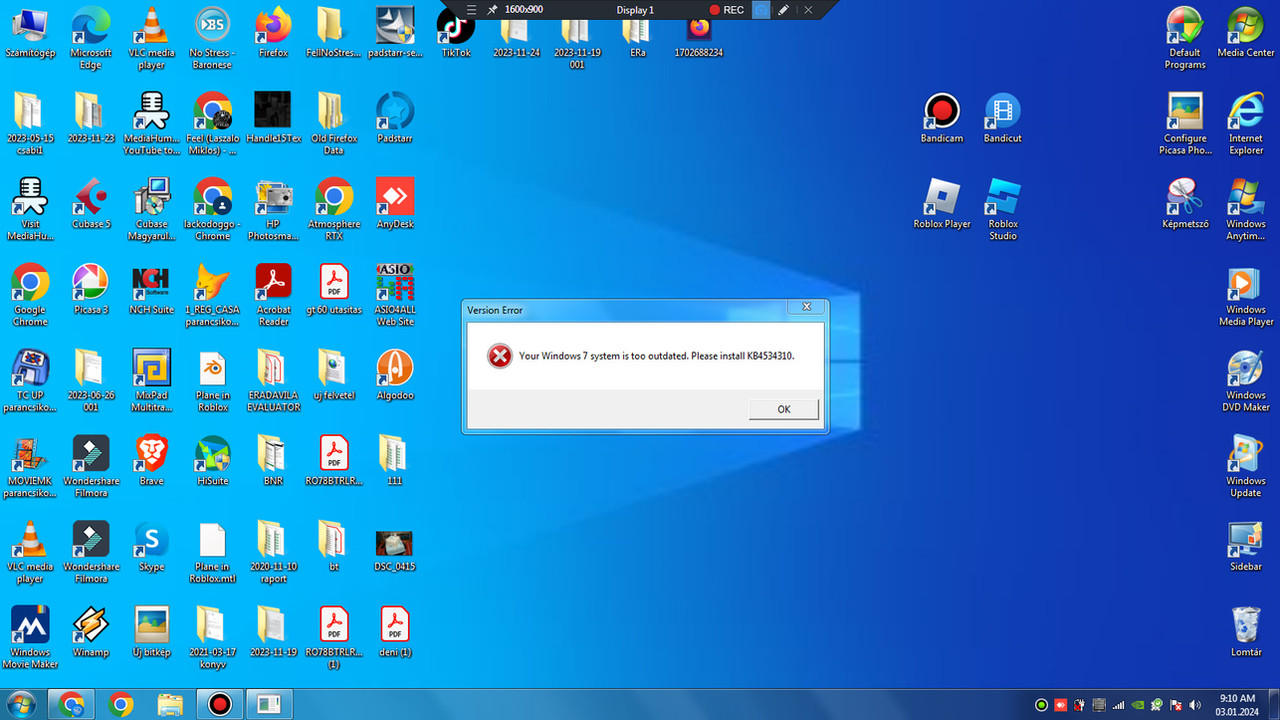Image resolution: width=1280 pixels, height=720 pixels.
Task: Select the Picasa 3 icon
Action: tap(91, 290)
